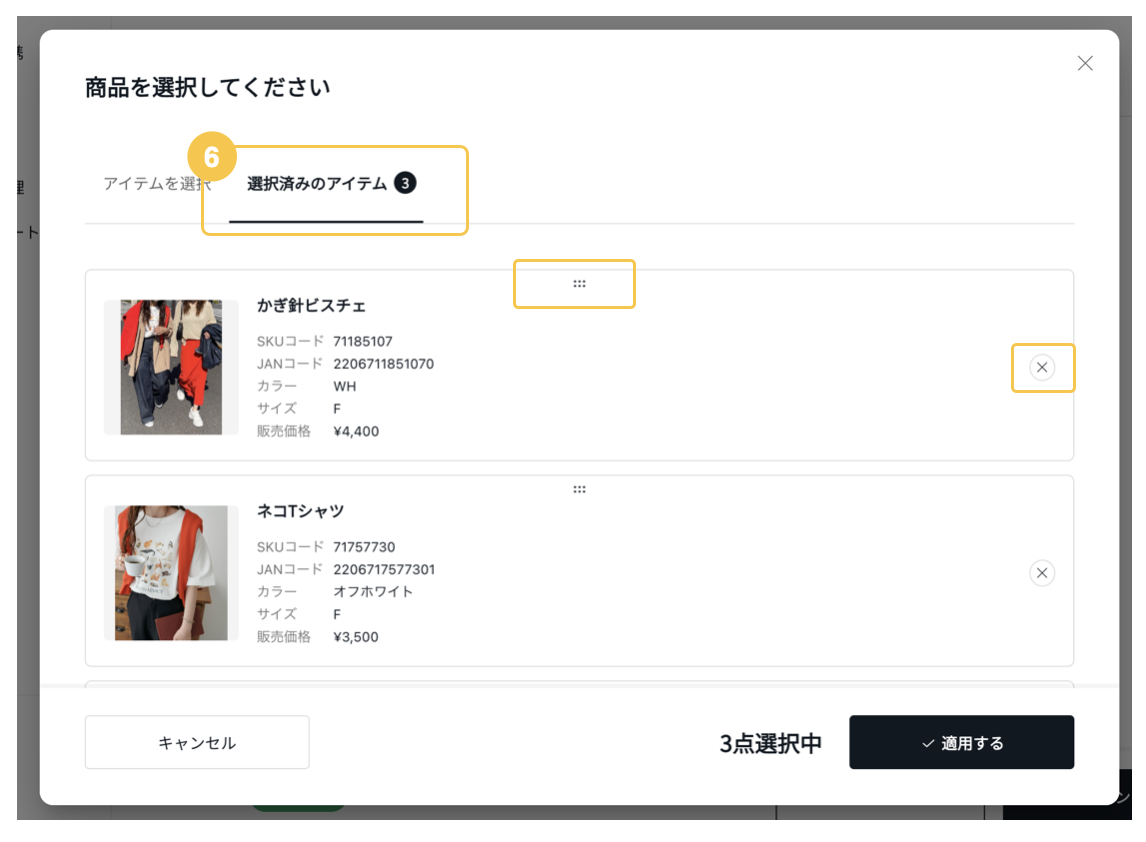Click SKU code 71185107
Screen dimensions: 1146x842
pos(363,341)
